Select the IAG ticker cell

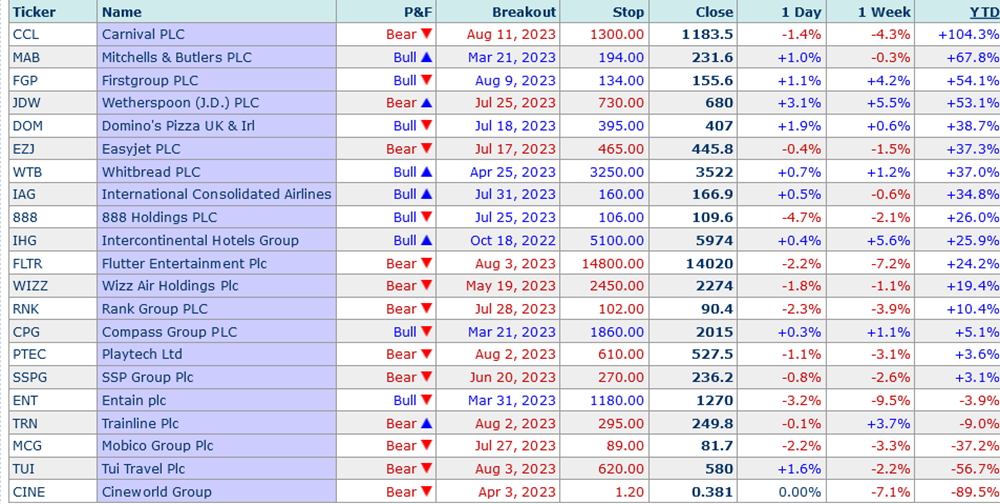click(x=27, y=195)
